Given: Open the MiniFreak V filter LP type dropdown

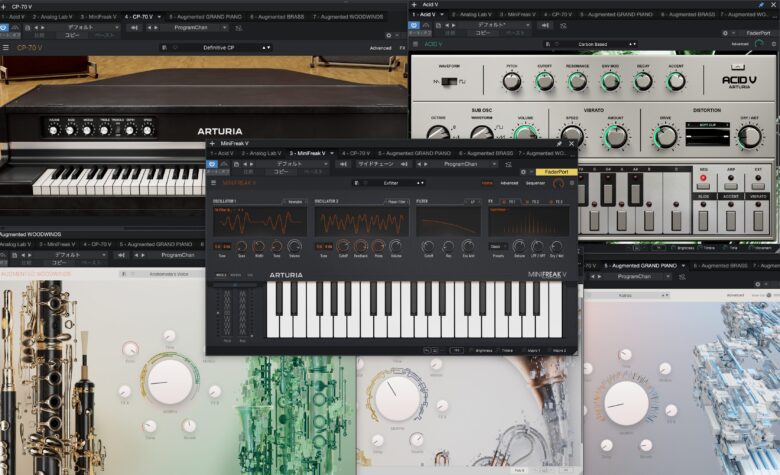Looking at the screenshot, I should coord(472,201).
